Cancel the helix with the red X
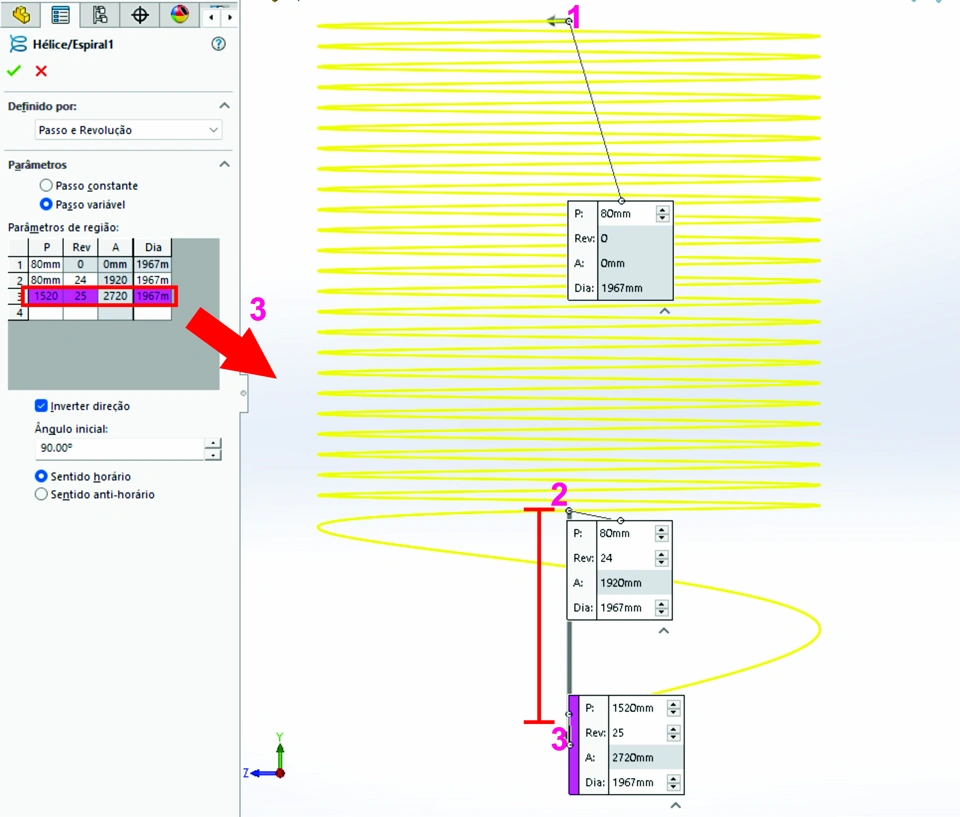960x817 pixels. point(41,71)
